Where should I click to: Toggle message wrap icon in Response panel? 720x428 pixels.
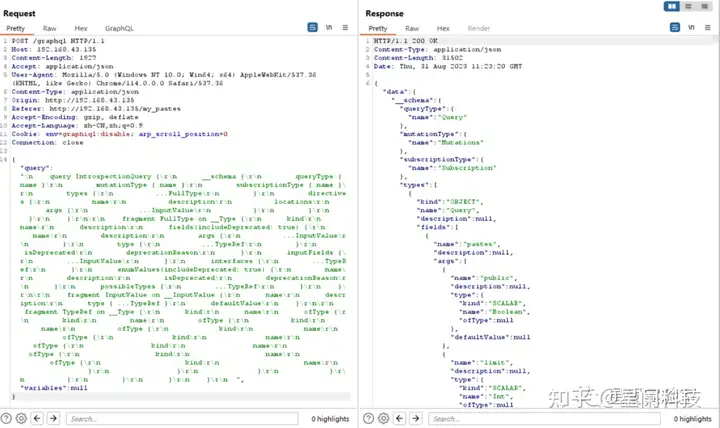pos(675,28)
